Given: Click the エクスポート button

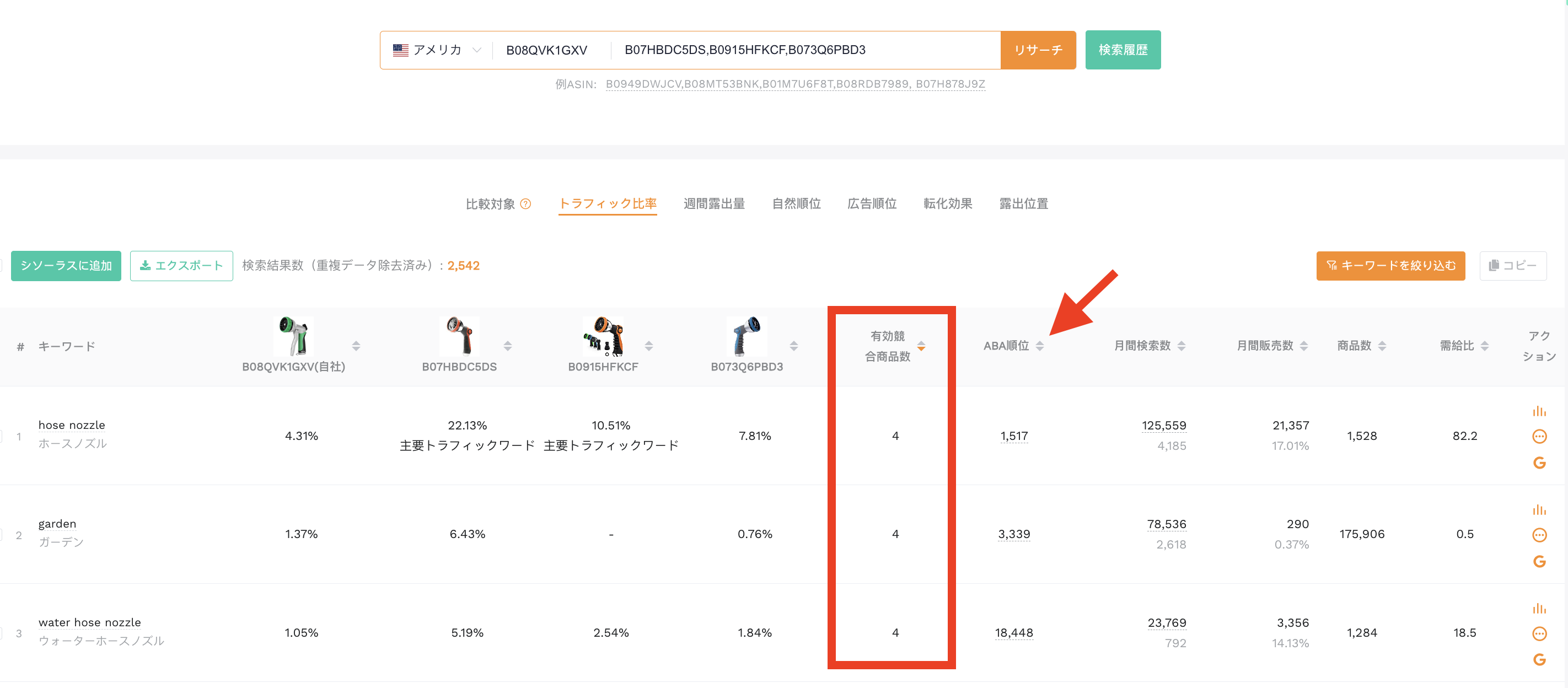Looking at the screenshot, I should (181, 266).
